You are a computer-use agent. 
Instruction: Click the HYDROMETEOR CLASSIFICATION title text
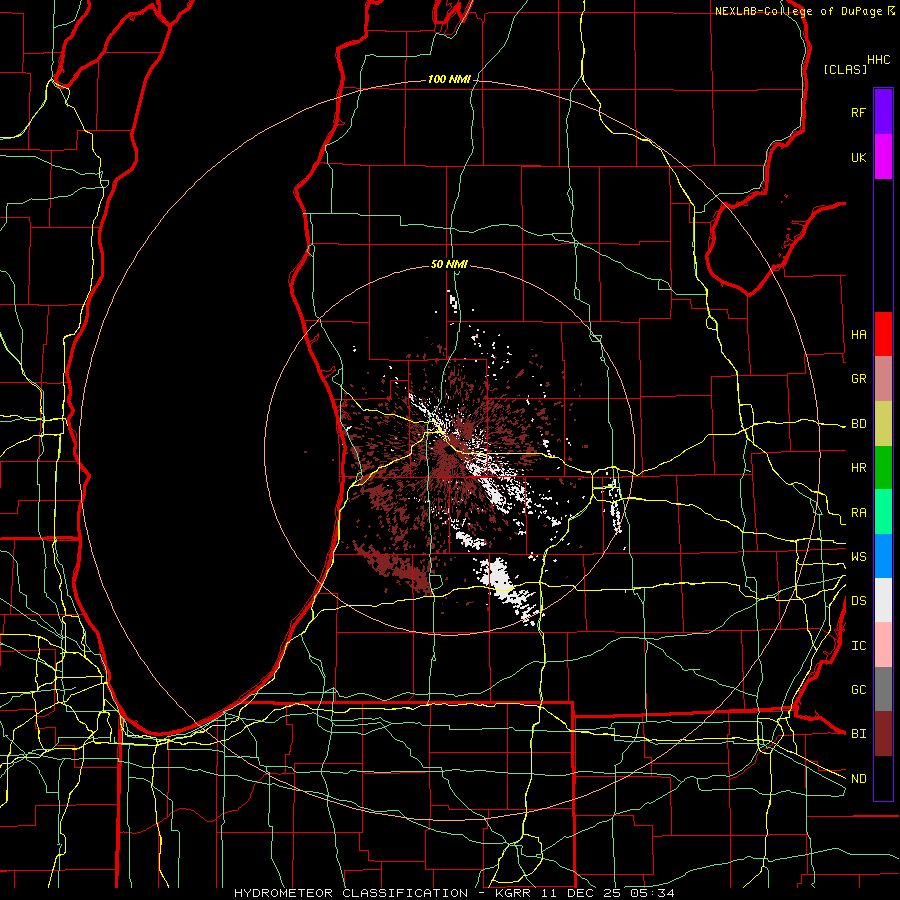351,893
